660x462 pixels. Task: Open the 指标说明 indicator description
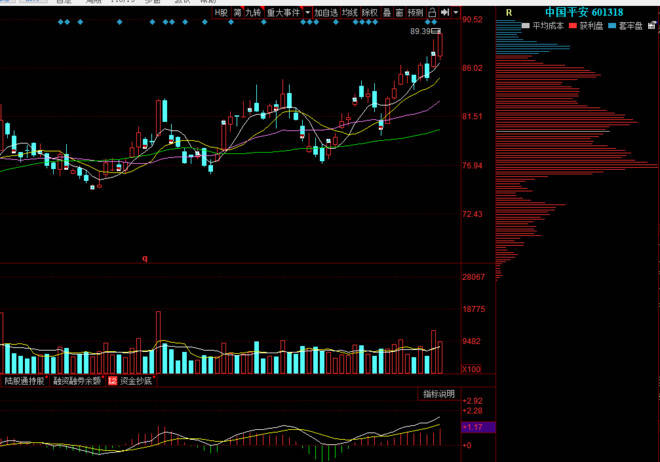coord(438,394)
